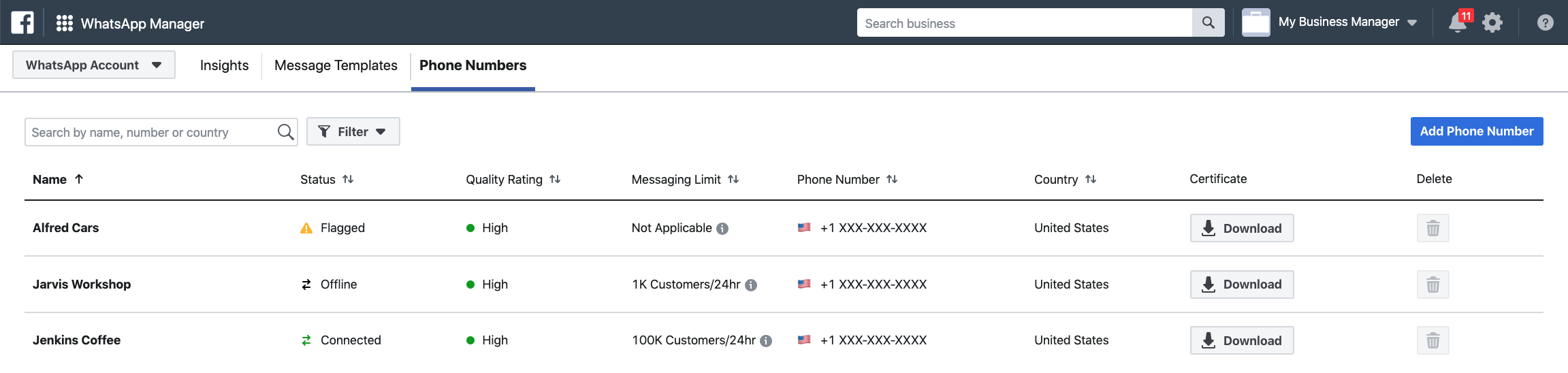Sort table by Status column
Image resolution: width=1568 pixels, height=373 pixels.
[x=327, y=179]
